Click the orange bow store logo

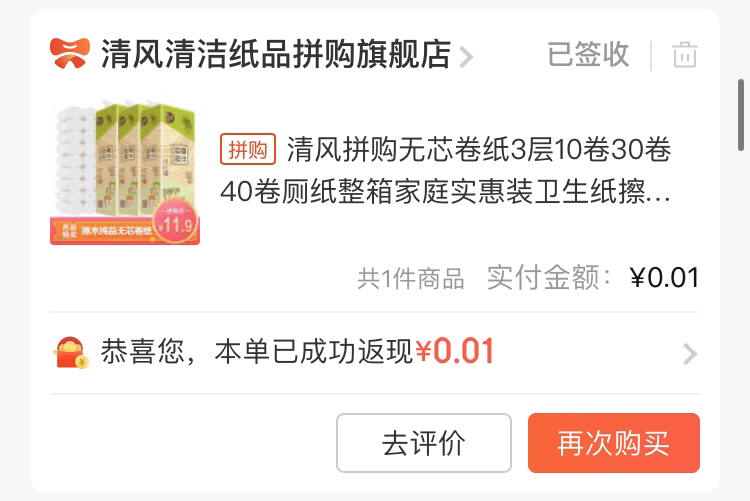click(x=70, y=53)
